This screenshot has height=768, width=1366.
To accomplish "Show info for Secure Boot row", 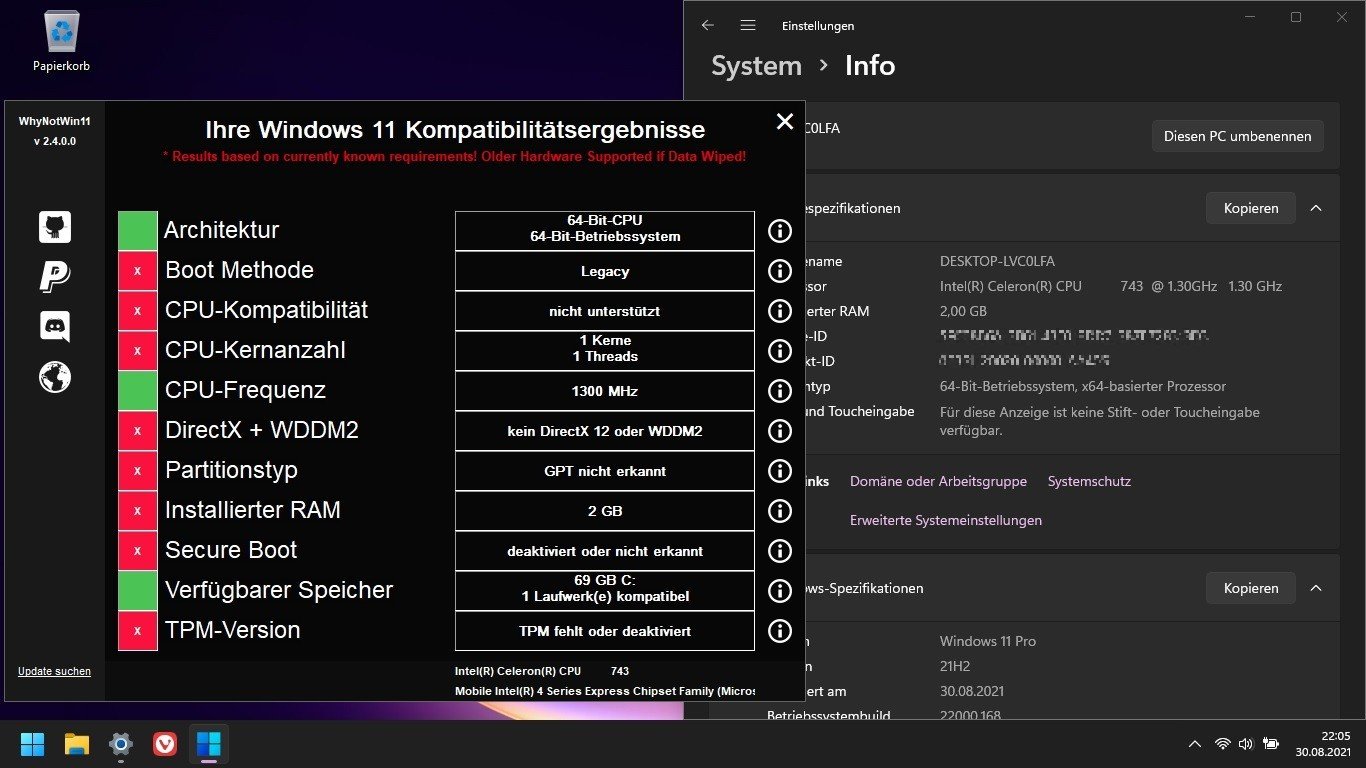I will [780, 551].
